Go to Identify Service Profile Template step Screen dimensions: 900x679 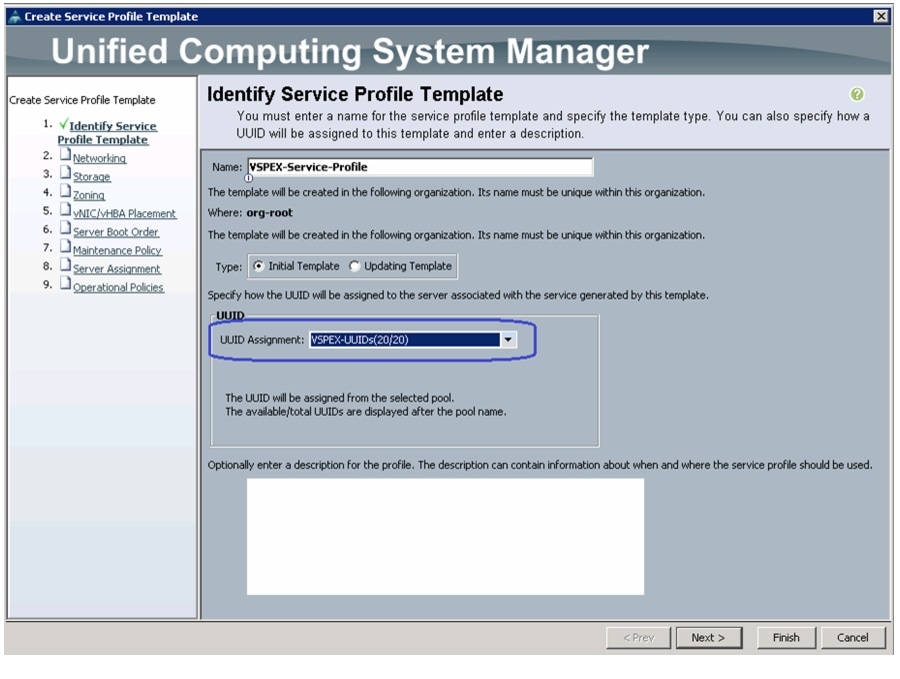[x=107, y=133]
